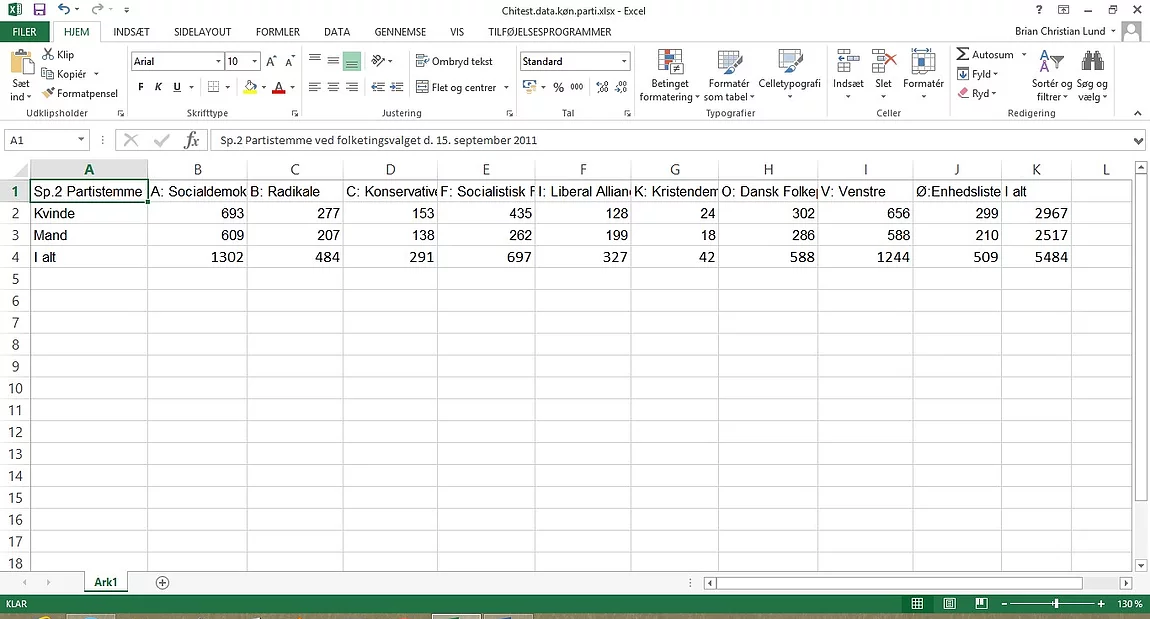Click the Autosum button
The image size is (1150, 619).
pyautogui.click(x=985, y=54)
